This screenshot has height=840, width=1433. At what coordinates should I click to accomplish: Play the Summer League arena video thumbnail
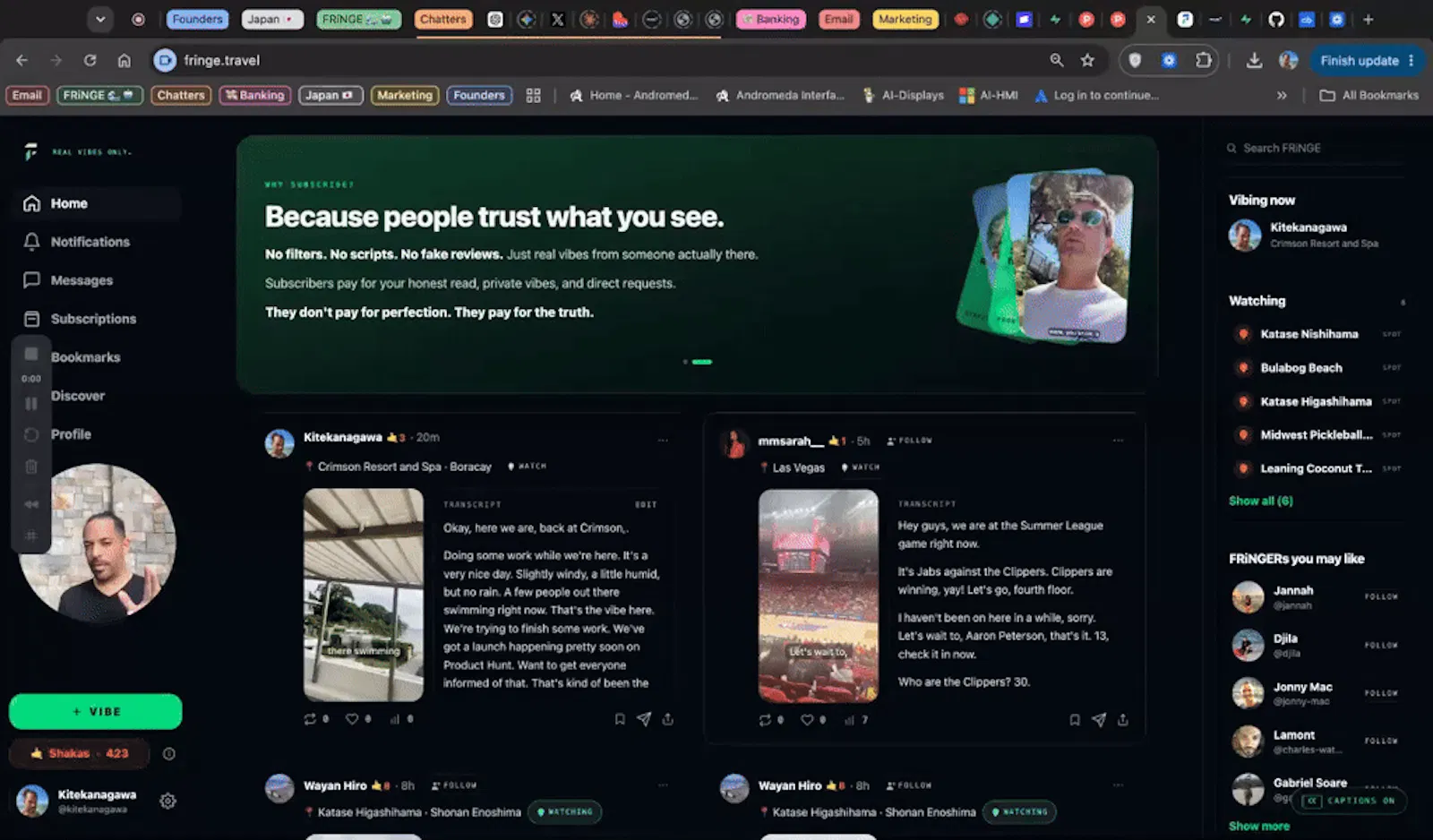coord(819,596)
